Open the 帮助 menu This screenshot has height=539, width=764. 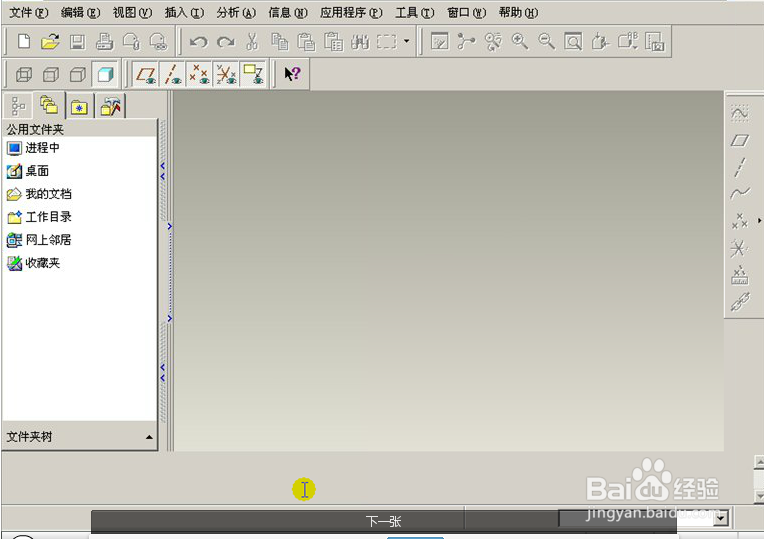pos(518,13)
